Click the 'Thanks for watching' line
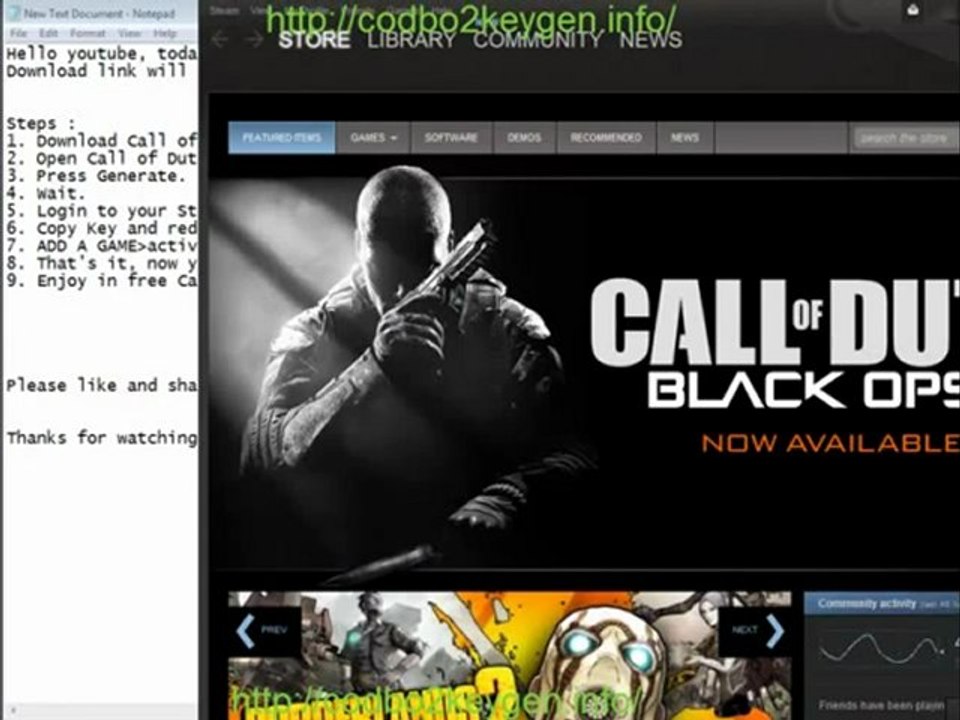Image resolution: width=960 pixels, height=720 pixels. click(x=101, y=438)
